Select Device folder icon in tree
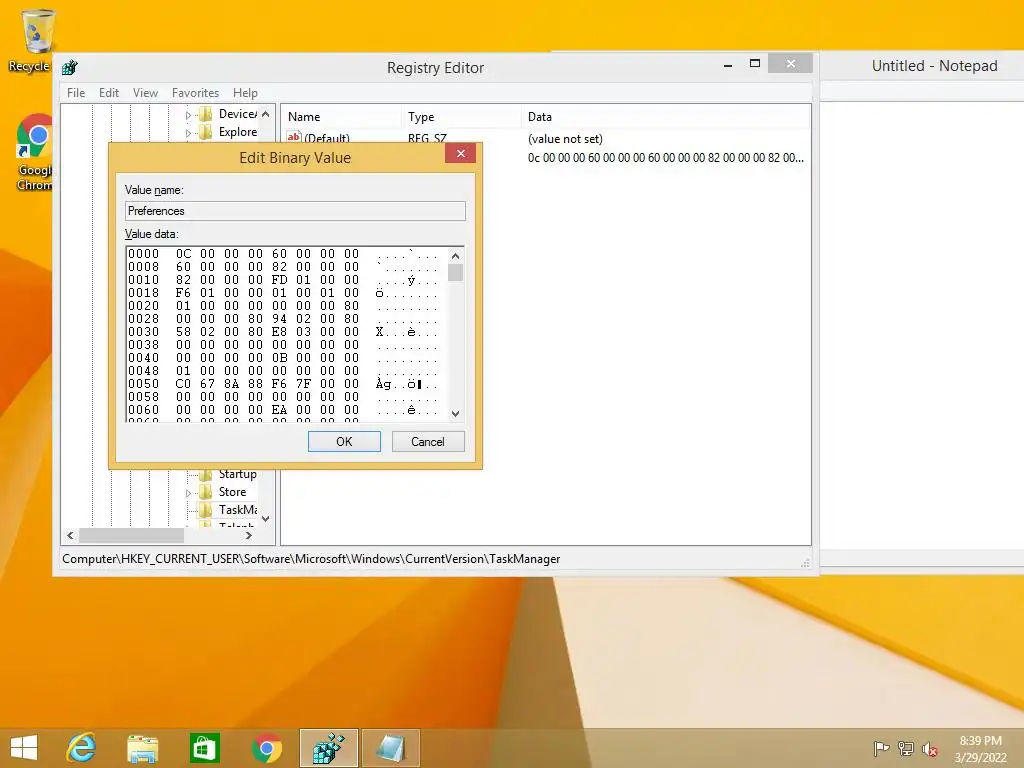The height and width of the screenshot is (768, 1024). click(206, 114)
